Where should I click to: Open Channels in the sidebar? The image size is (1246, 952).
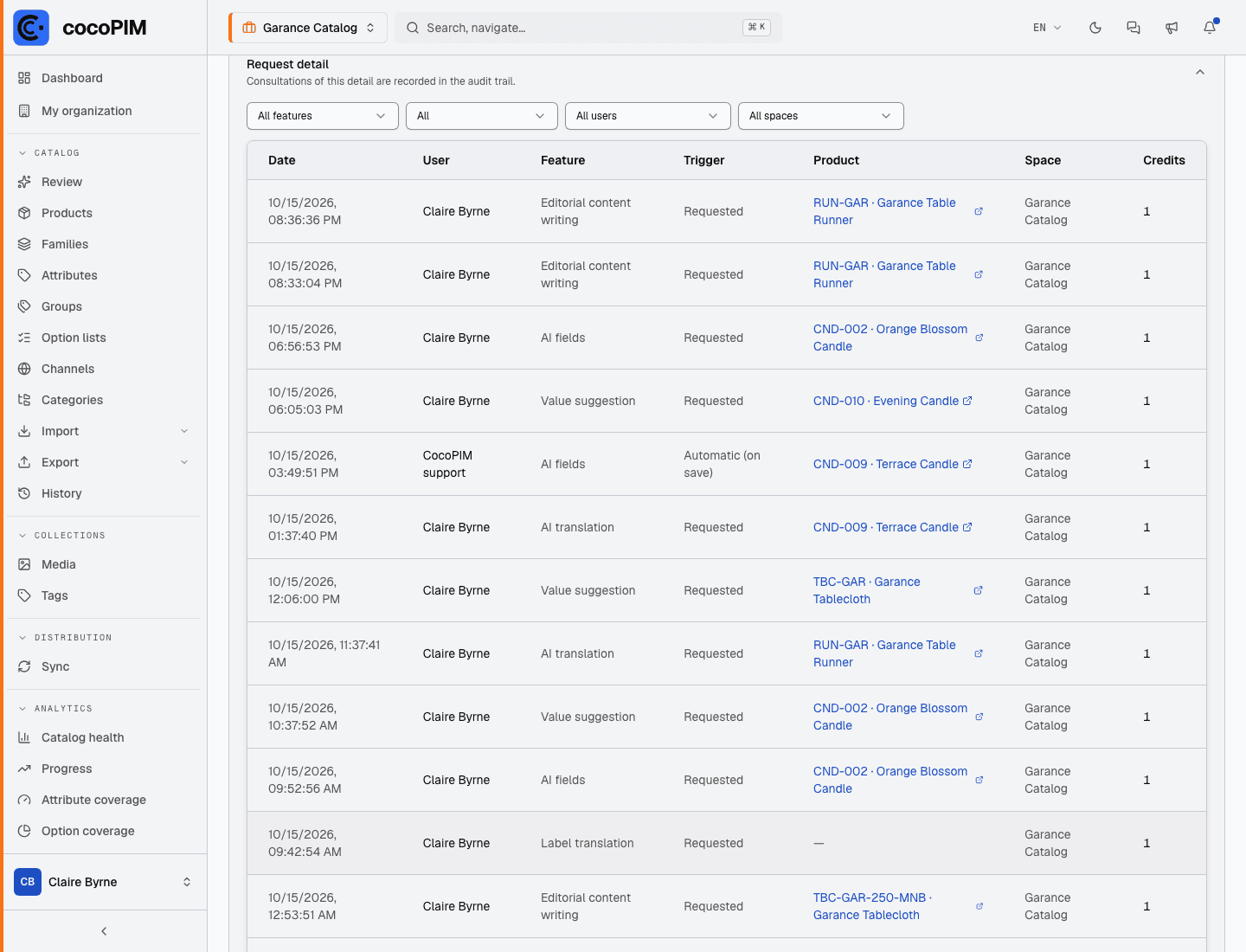coord(104,369)
